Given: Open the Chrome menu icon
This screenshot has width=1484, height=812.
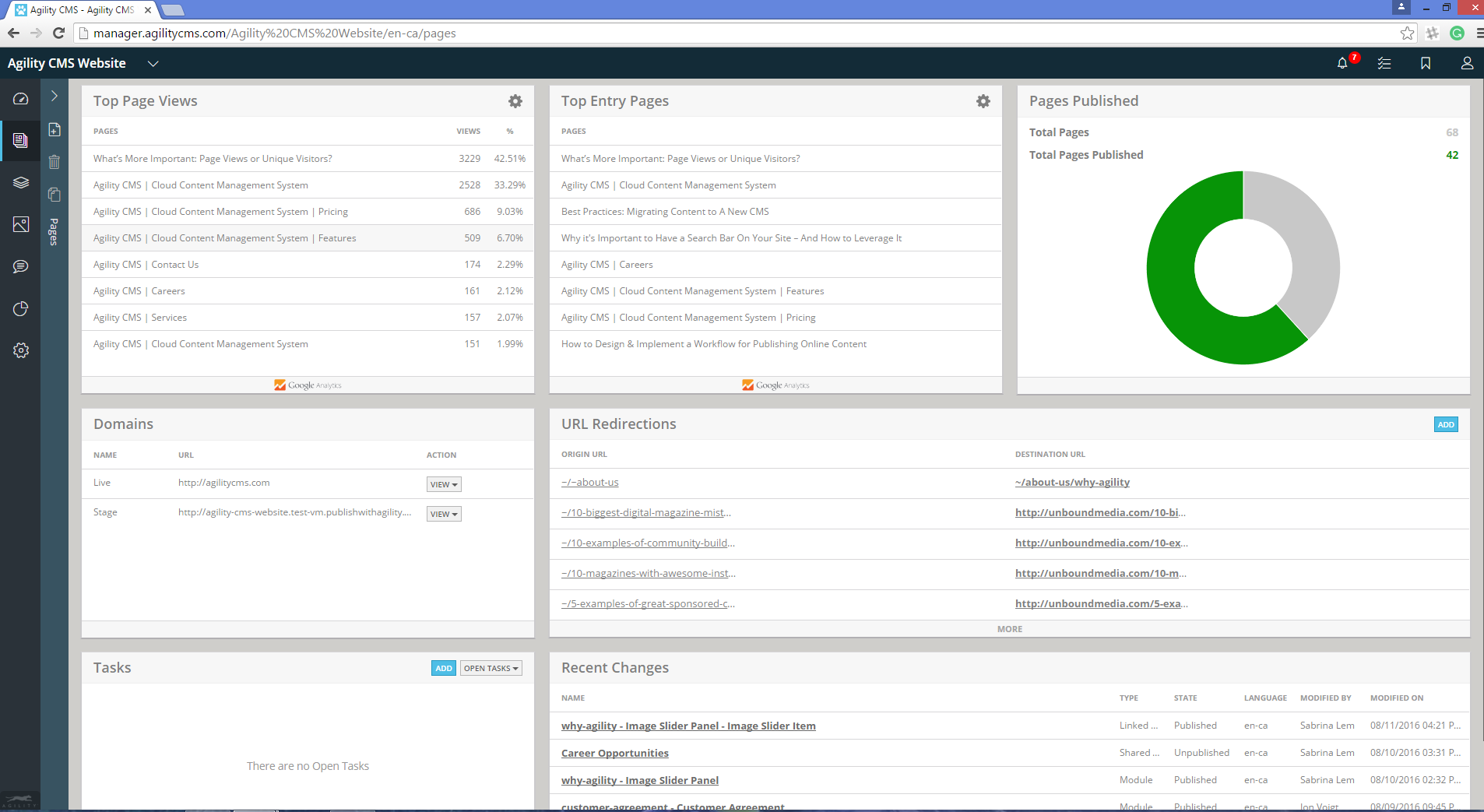Looking at the screenshot, I should coord(1479,33).
